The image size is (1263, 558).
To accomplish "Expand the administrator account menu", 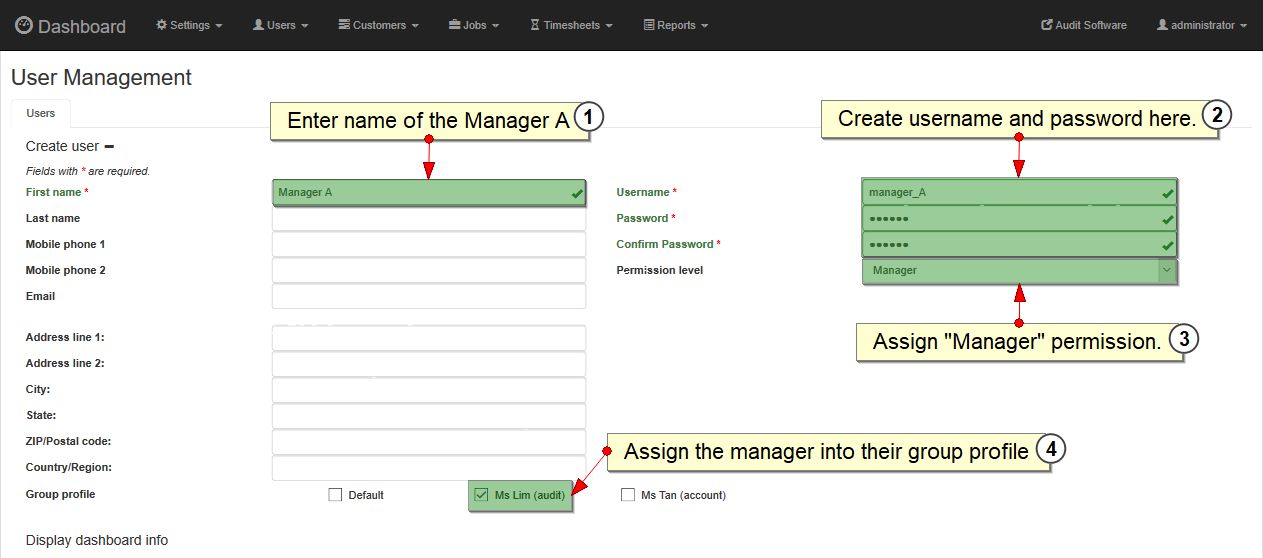I will [1202, 25].
